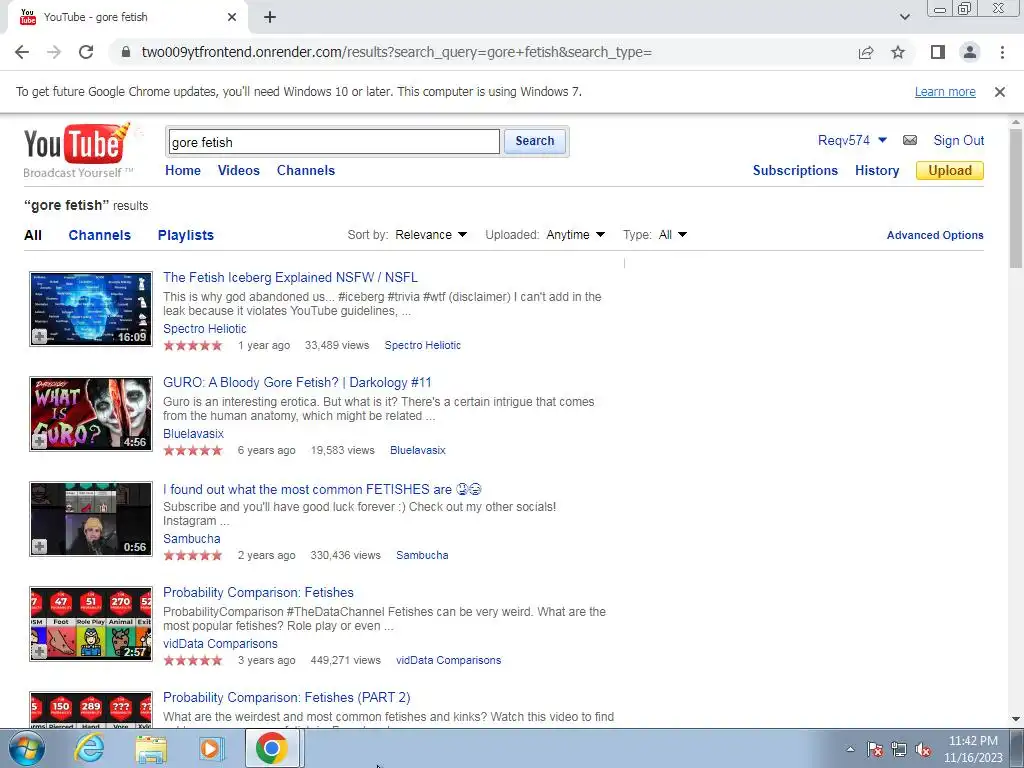The width and height of the screenshot is (1024, 768).
Task: Open Probability Comparison: Fetishes video title
Action: click(258, 592)
